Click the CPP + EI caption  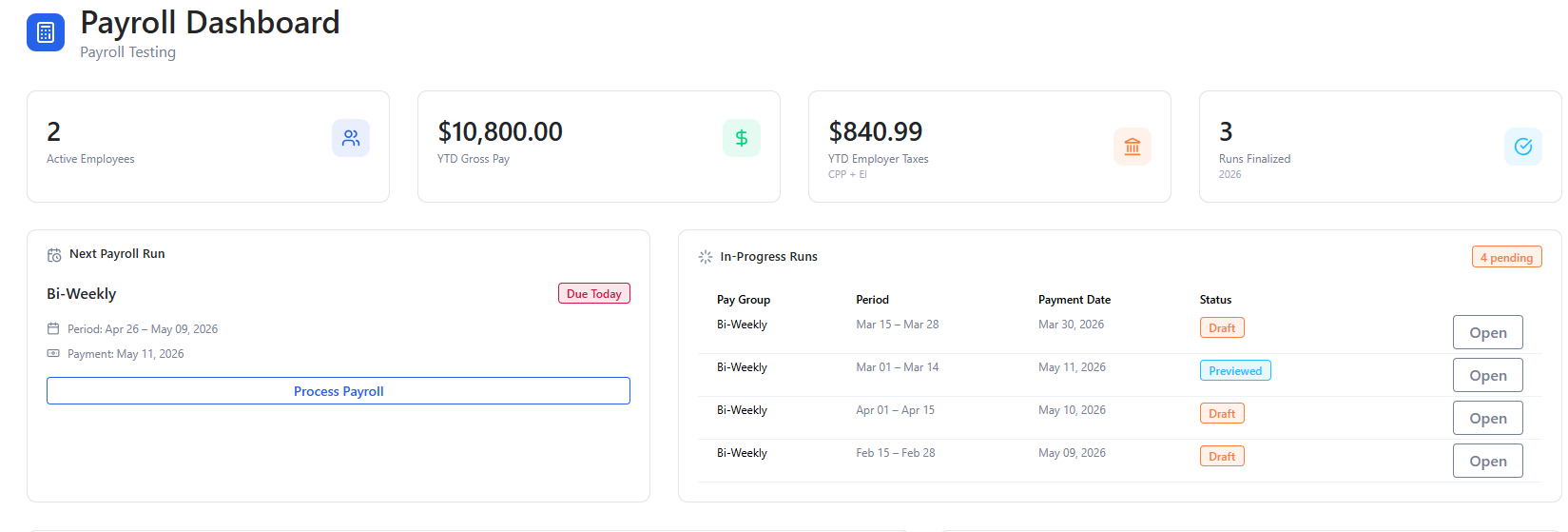(x=847, y=174)
